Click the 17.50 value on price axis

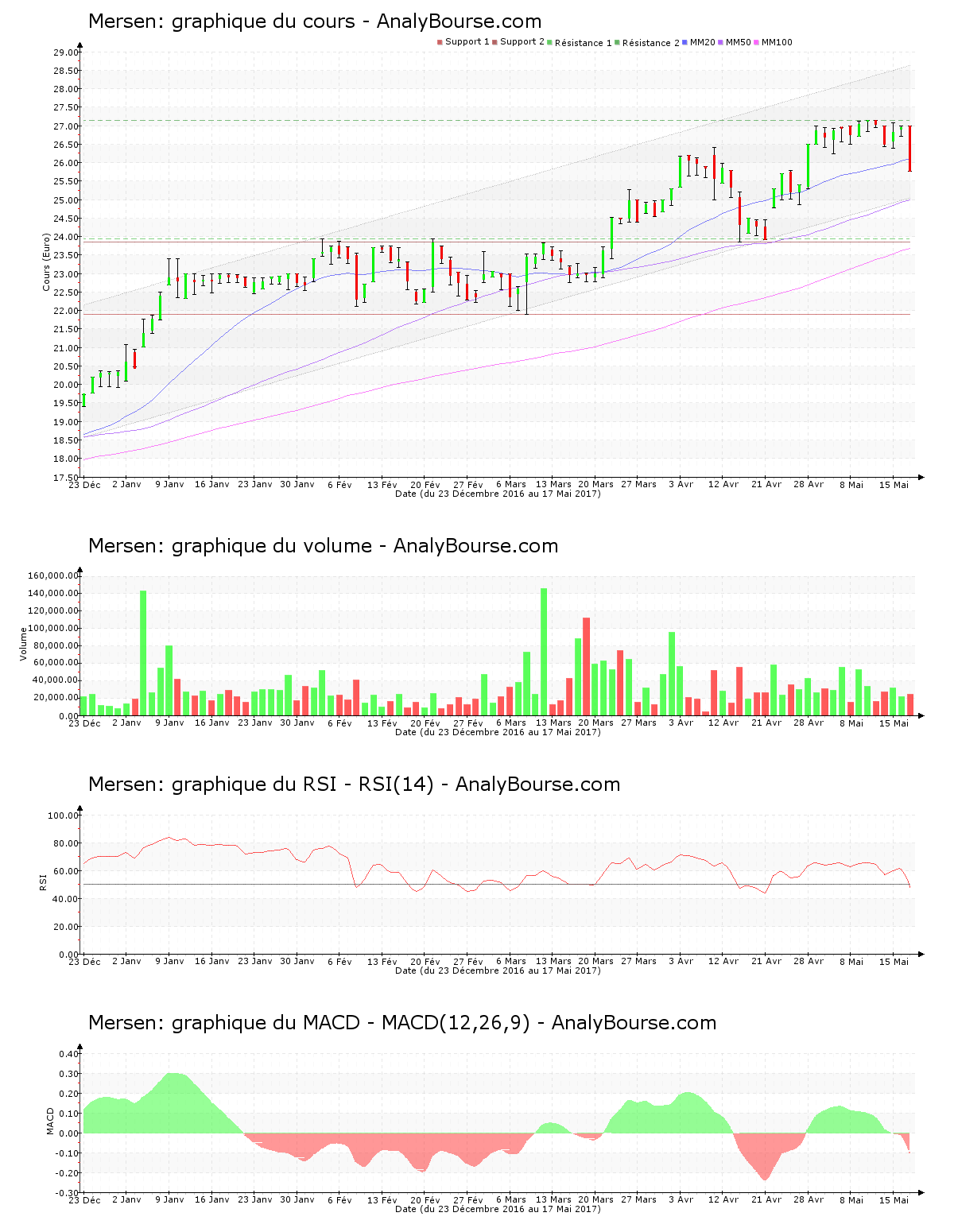[x=66, y=478]
